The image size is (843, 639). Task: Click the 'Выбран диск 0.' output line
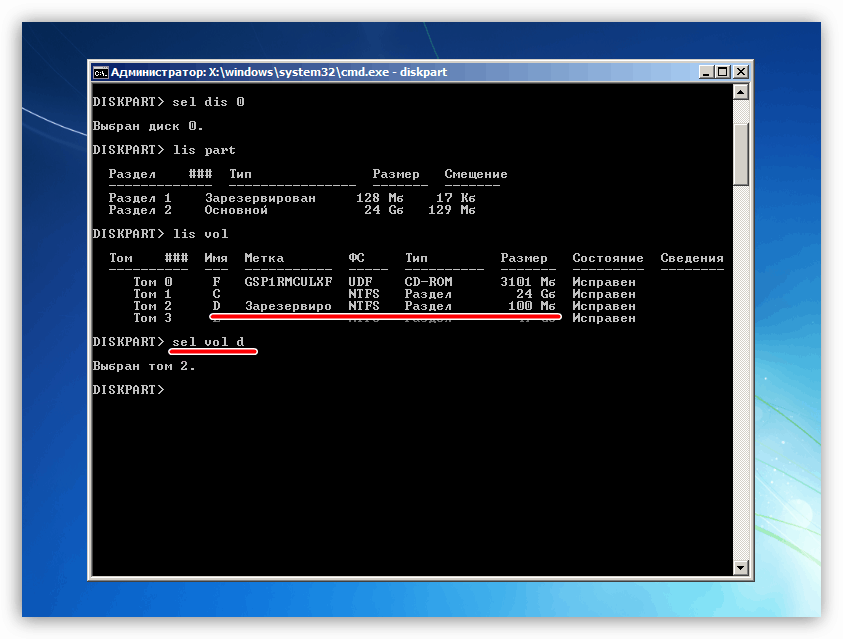click(148, 126)
